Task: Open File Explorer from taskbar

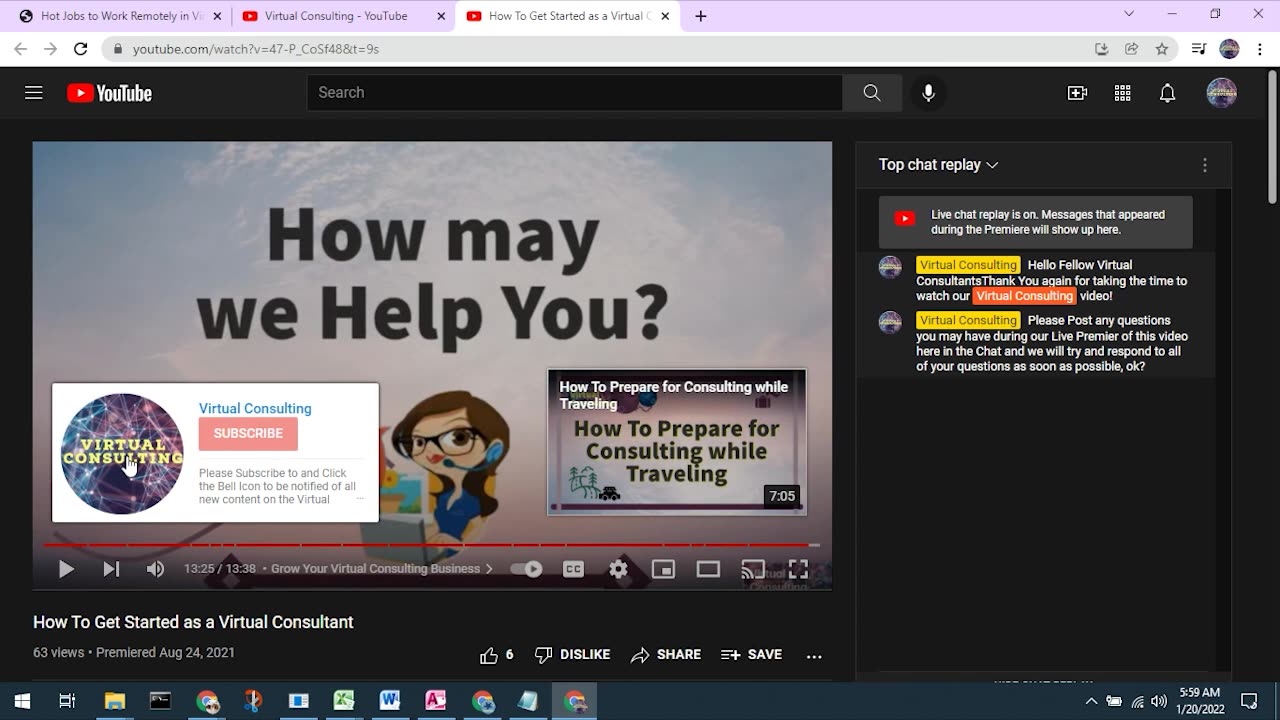Action: (115, 701)
